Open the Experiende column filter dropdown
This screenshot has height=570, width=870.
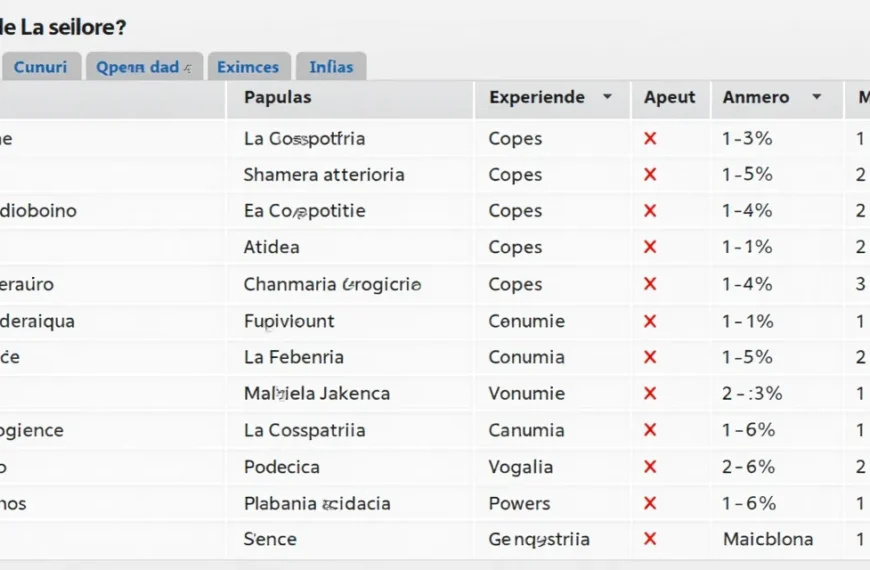(607, 98)
